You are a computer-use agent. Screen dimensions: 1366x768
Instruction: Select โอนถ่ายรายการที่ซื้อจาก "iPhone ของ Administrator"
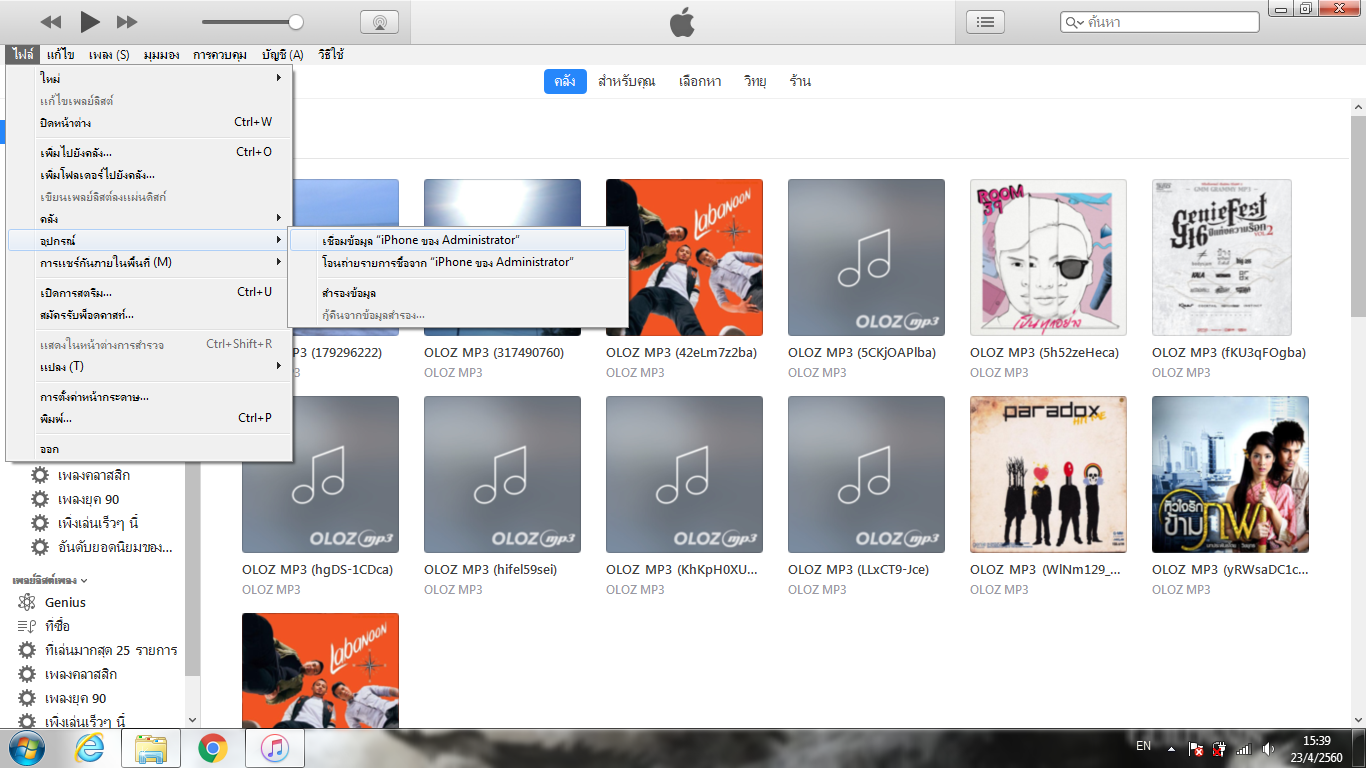458,262
